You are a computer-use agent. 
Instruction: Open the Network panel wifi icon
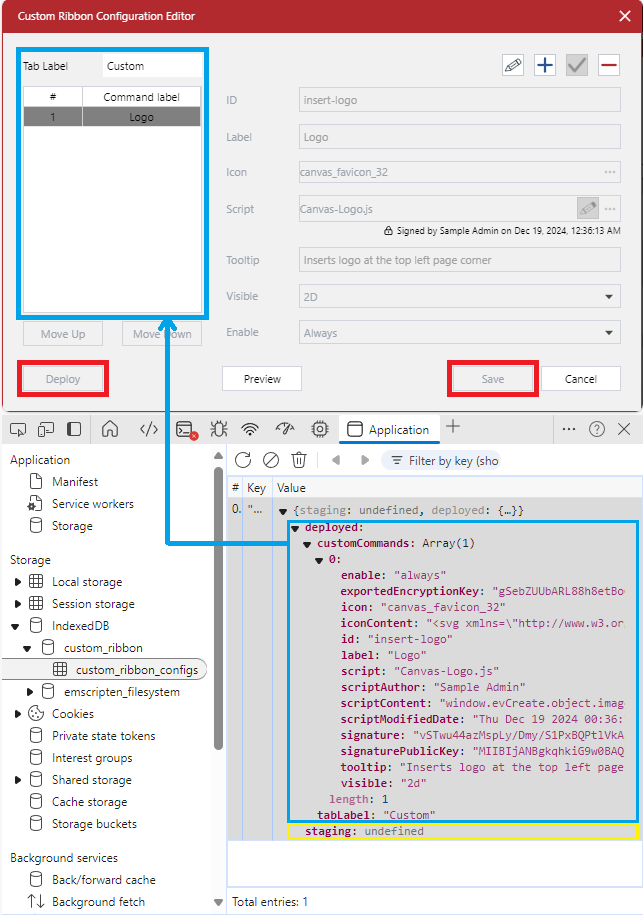click(250, 429)
